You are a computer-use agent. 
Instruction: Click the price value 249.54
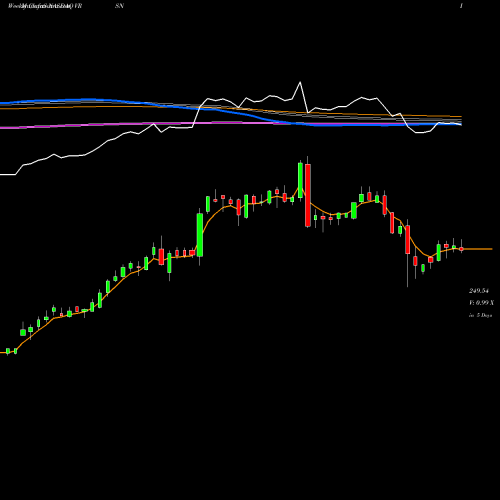tap(479, 291)
